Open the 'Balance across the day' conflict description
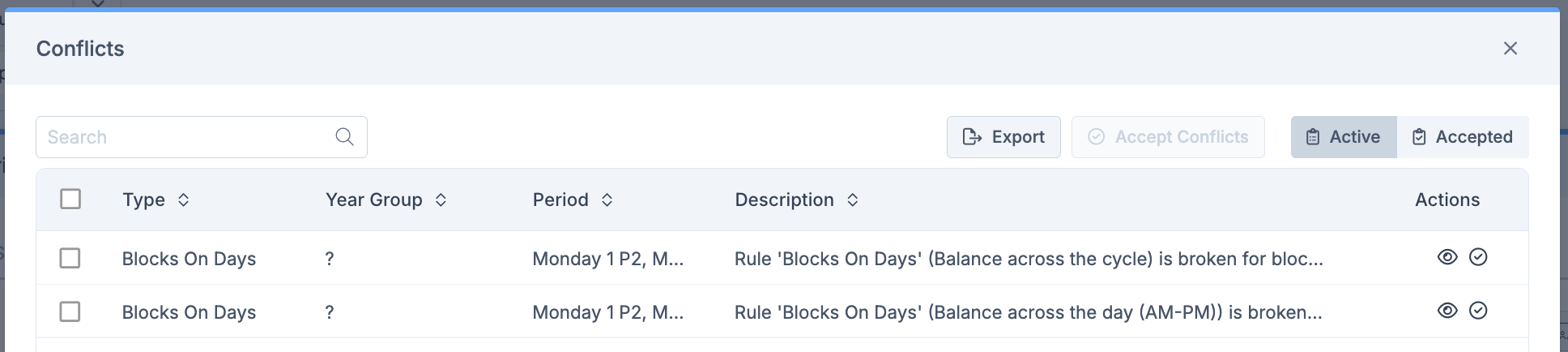 1028,312
